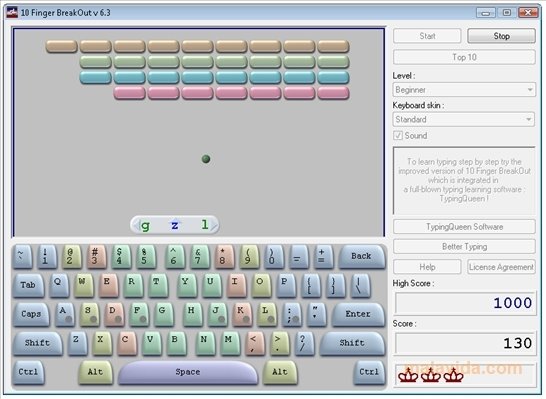Click the green ball in game area

pyautogui.click(x=206, y=159)
